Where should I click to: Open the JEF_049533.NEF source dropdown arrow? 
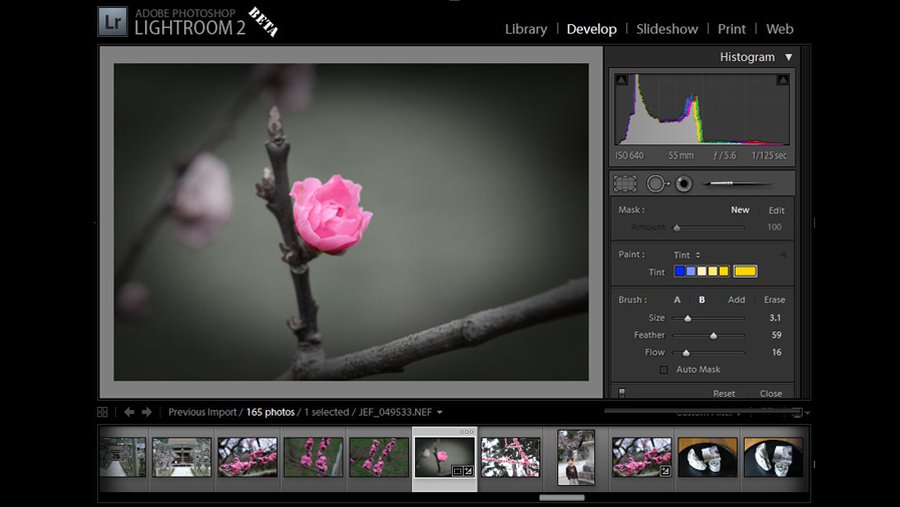click(x=440, y=412)
